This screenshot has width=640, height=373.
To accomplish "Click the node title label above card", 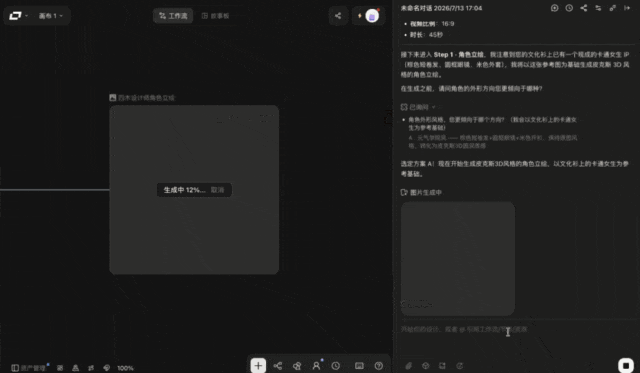I will click(x=142, y=98).
